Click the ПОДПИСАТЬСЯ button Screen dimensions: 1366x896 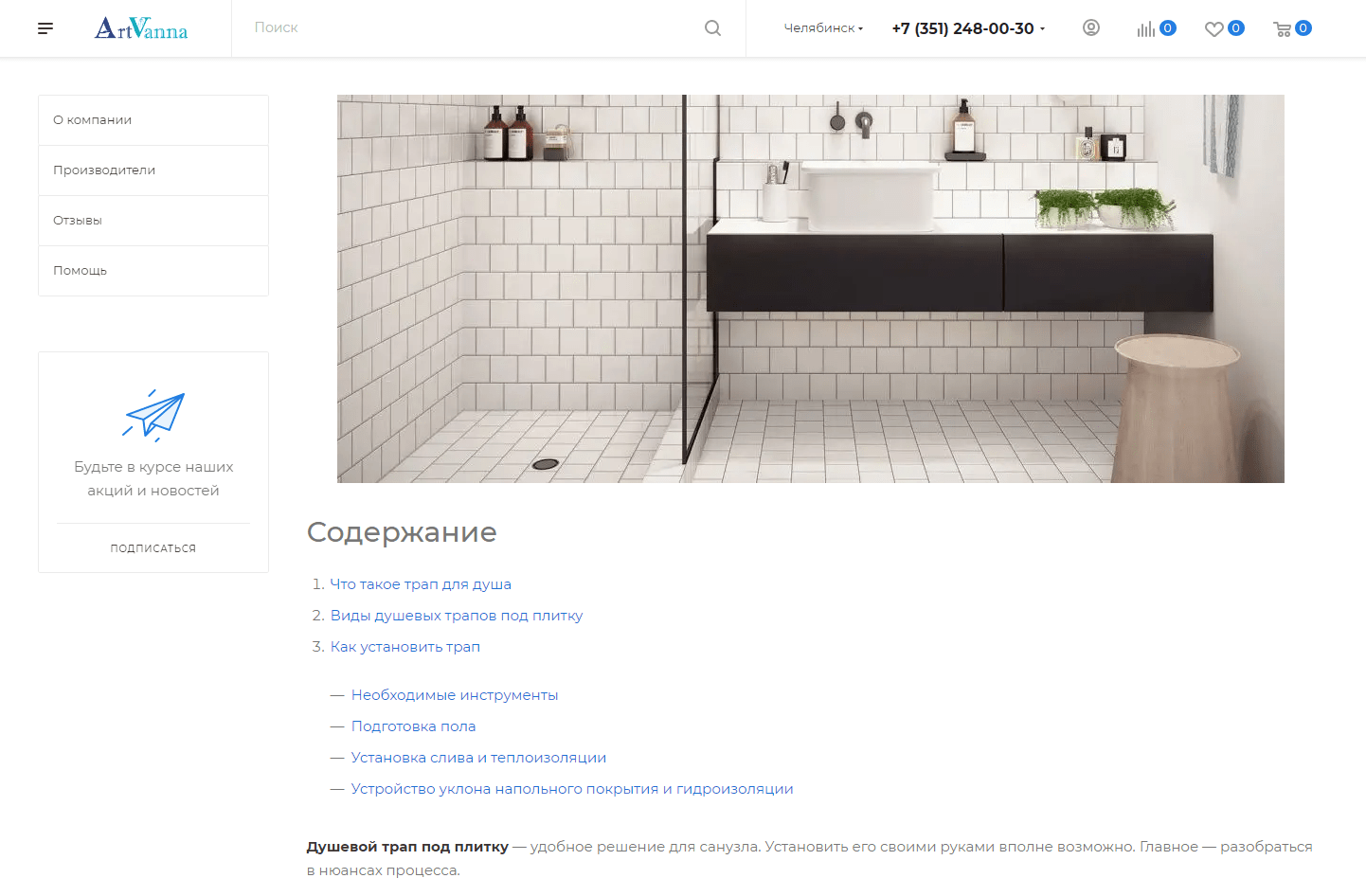pyautogui.click(x=153, y=548)
